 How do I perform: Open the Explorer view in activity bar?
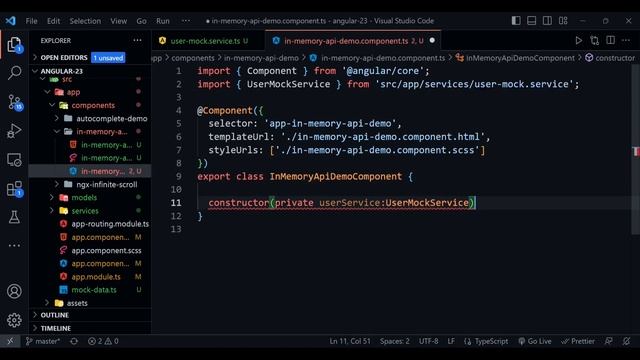pos(14,44)
